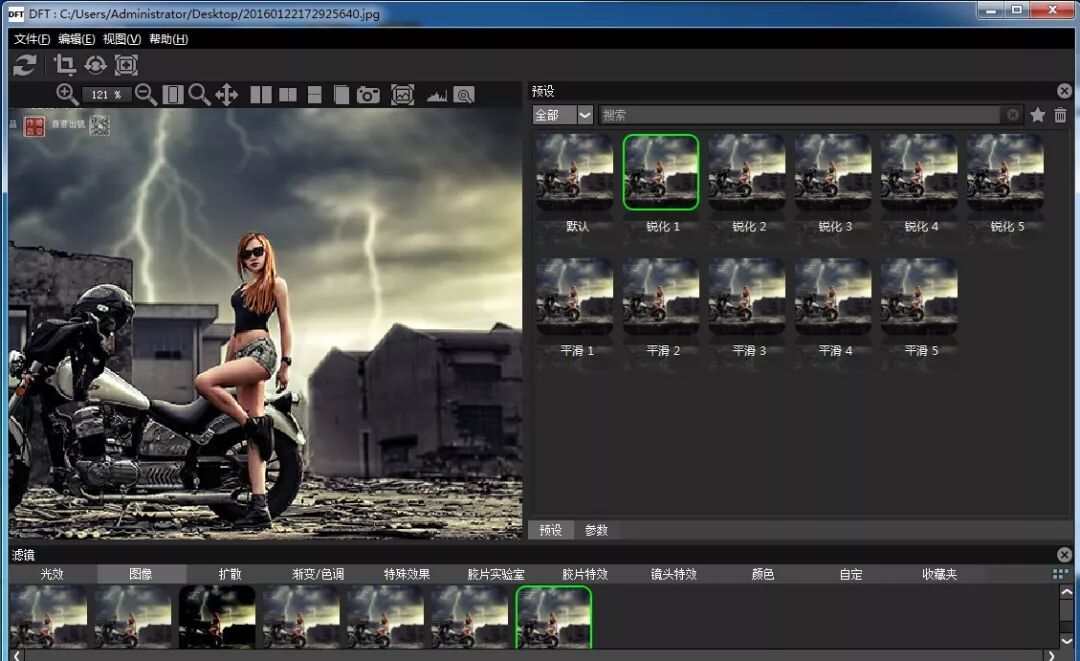Close the 滤镜 filters panel
1080x661 pixels.
click(1064, 554)
